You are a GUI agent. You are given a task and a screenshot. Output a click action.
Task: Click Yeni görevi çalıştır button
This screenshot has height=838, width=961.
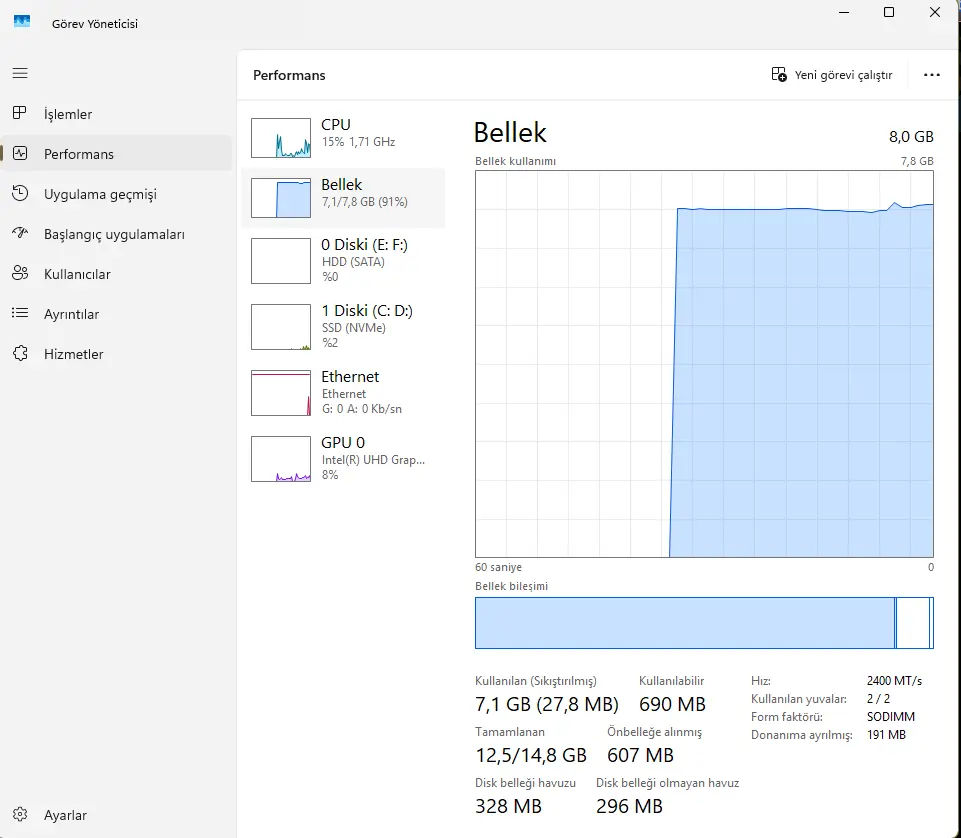click(x=832, y=75)
